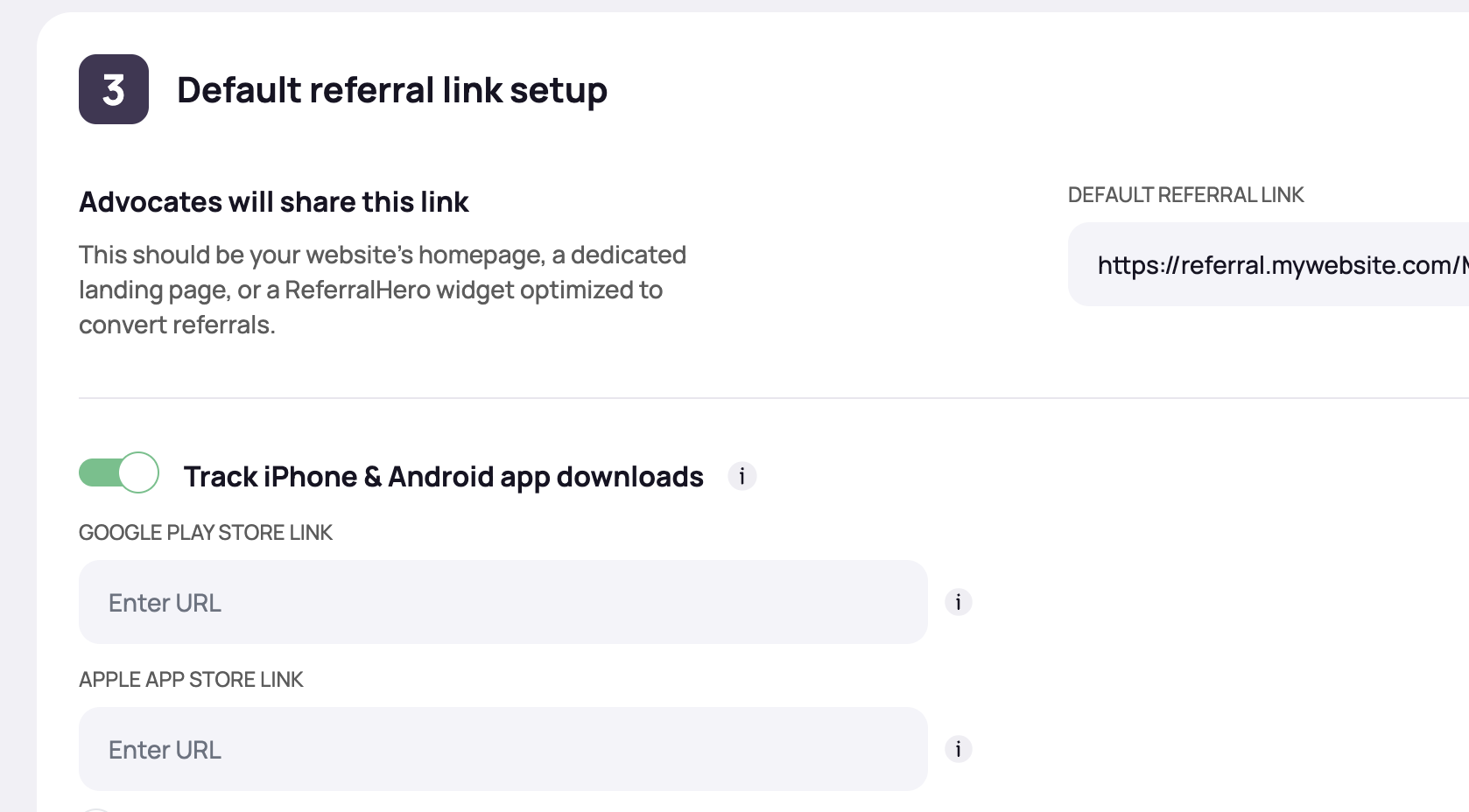Click the description starting 'This should be'
The height and width of the screenshot is (812, 1469).
382,255
